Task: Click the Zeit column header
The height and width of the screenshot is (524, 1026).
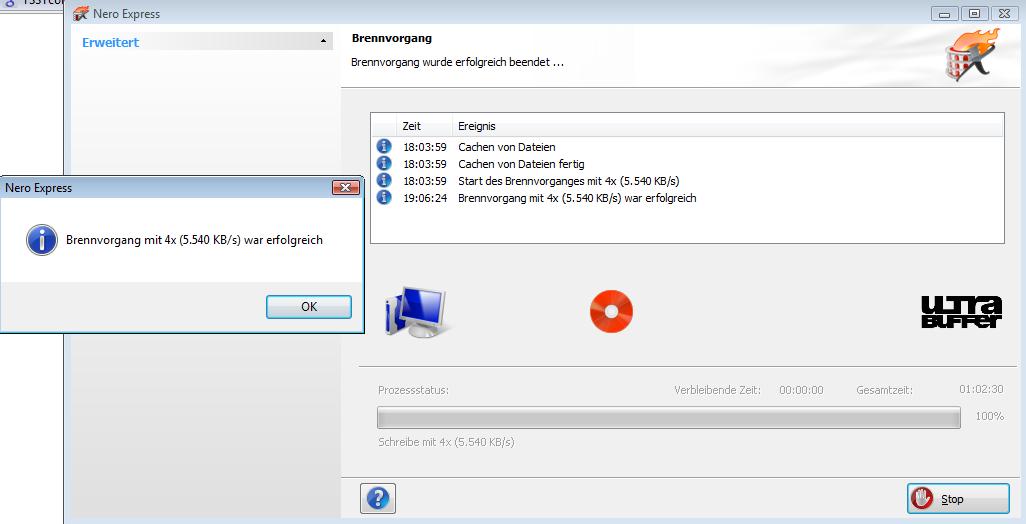Action: (x=425, y=126)
